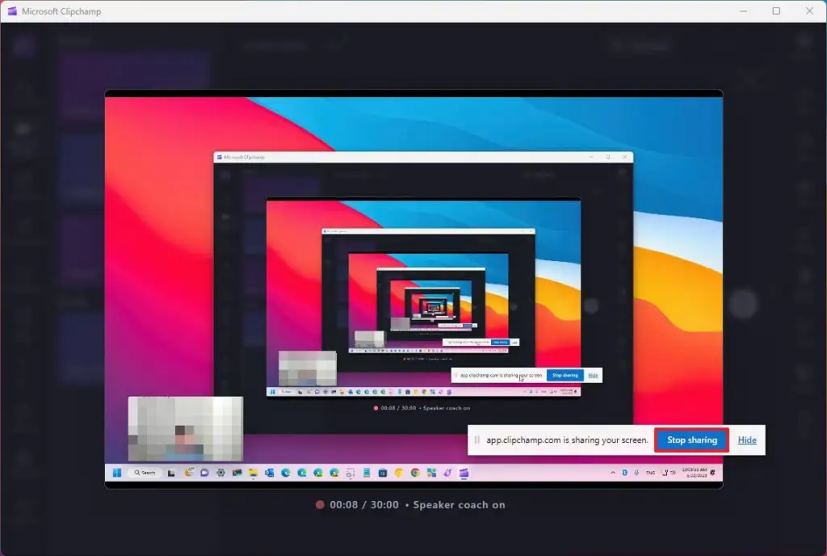
Task: Click the Speaker coach on label
Action: pyautogui.click(x=459, y=505)
